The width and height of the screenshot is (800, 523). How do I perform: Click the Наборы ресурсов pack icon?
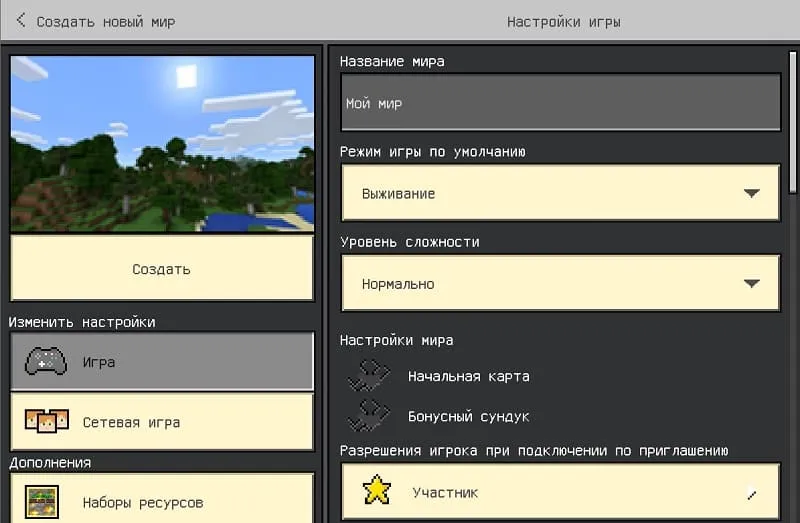click(x=42, y=502)
